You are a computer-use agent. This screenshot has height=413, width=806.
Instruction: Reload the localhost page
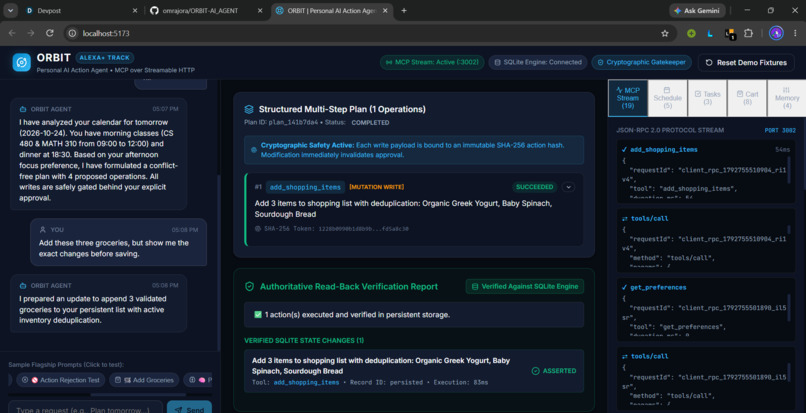click(50, 33)
